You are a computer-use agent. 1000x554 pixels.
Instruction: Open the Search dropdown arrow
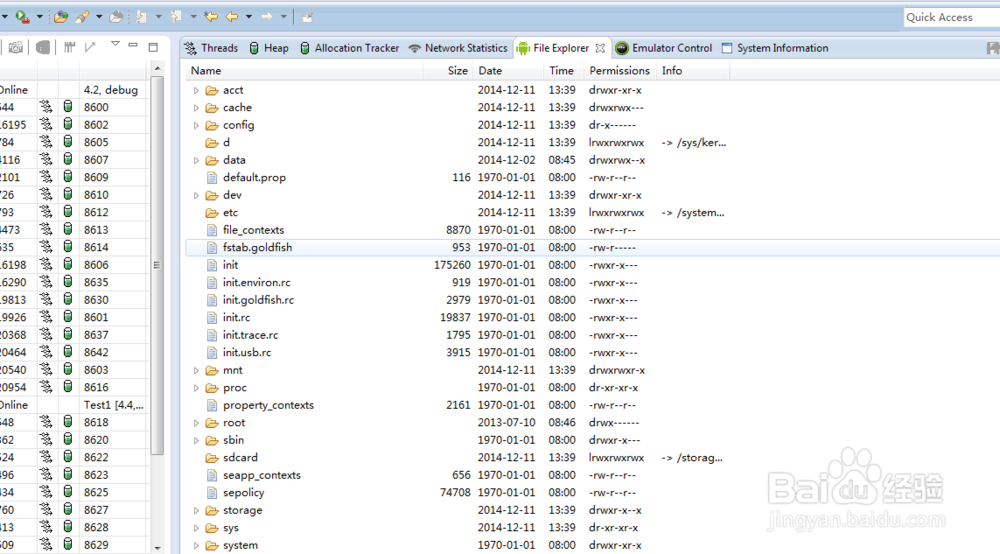pos(99,17)
